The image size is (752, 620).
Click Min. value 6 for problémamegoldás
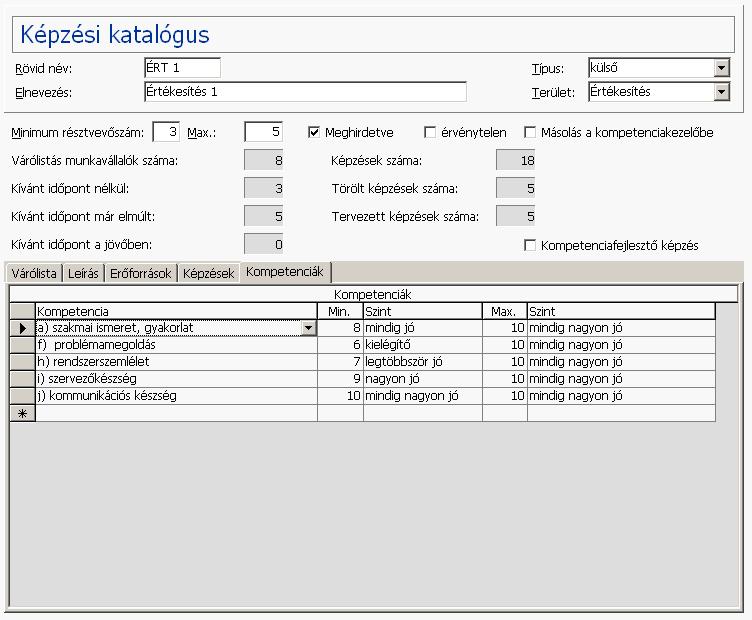(x=340, y=345)
